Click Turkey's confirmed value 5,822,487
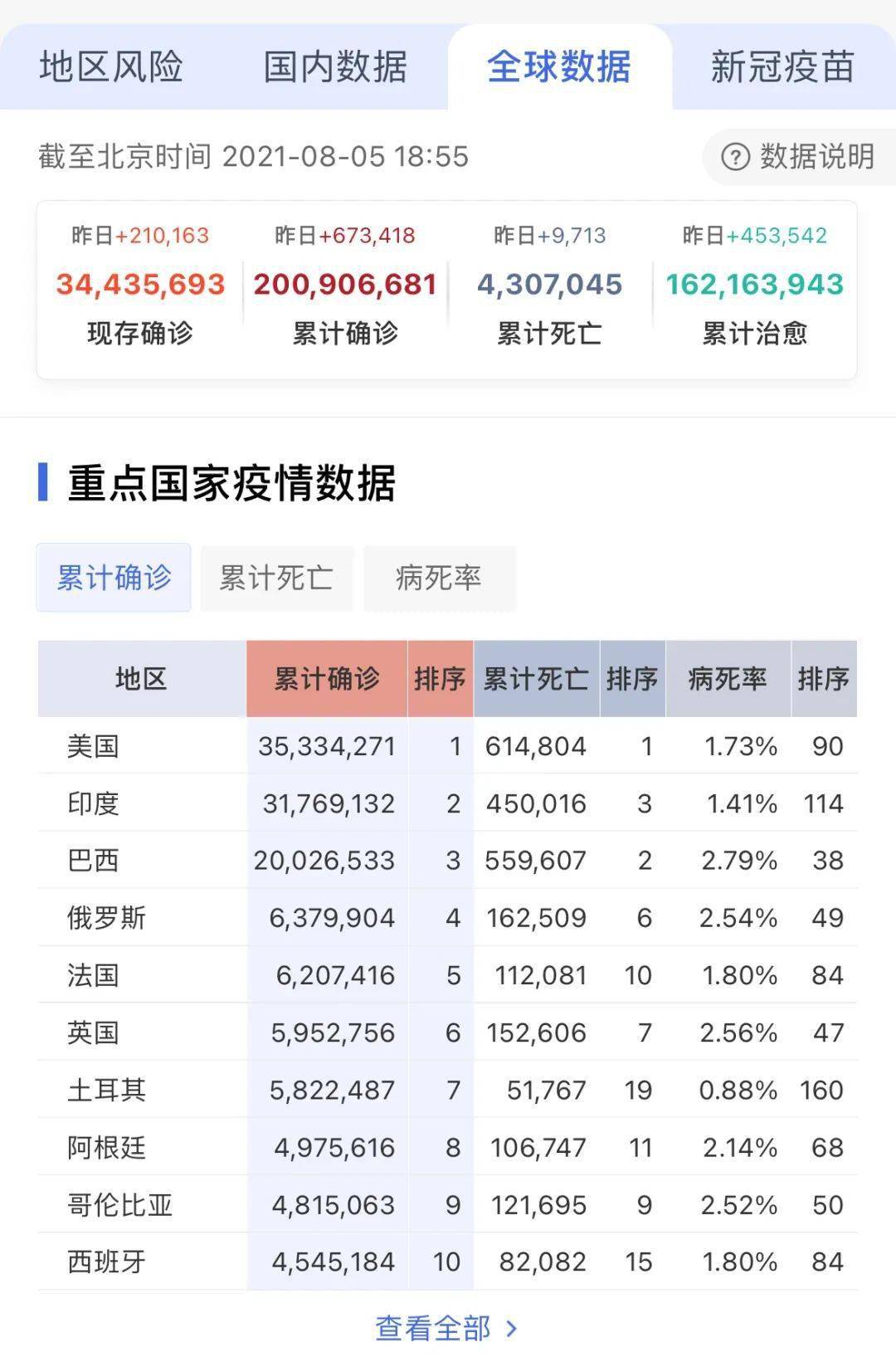This screenshot has height=1362, width=896. coord(333,1090)
